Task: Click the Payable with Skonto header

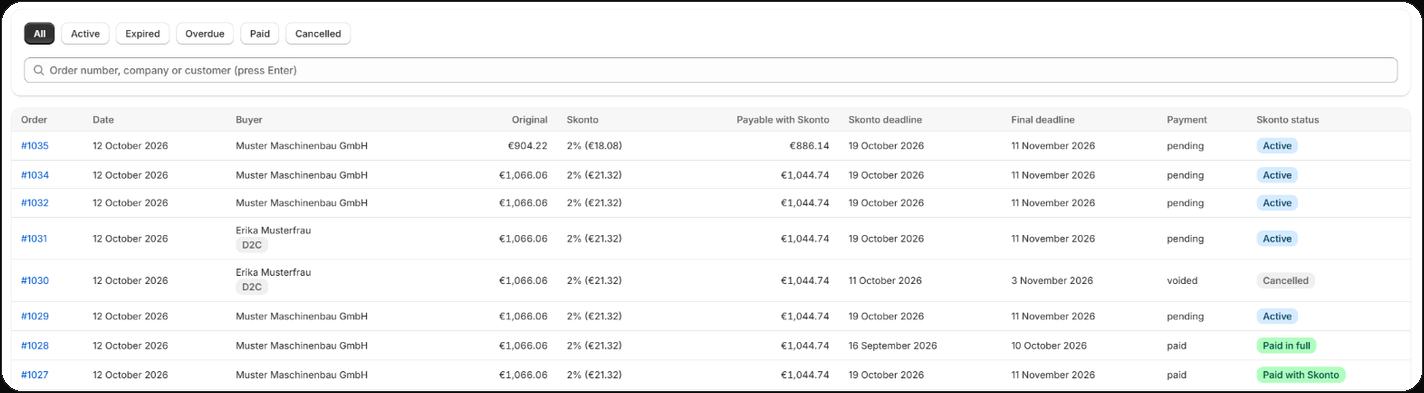Action: pos(783,120)
